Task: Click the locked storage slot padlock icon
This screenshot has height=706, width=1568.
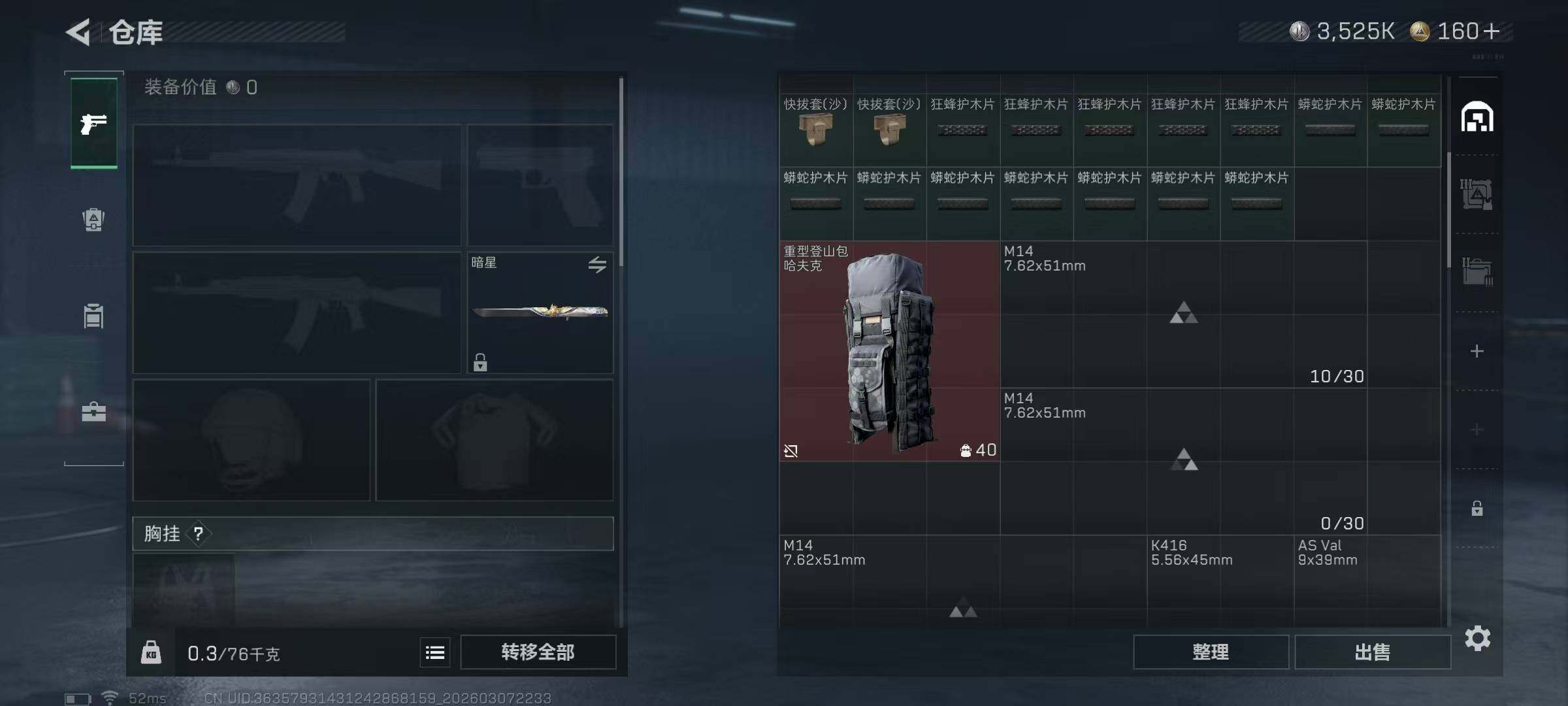Action: click(1477, 508)
